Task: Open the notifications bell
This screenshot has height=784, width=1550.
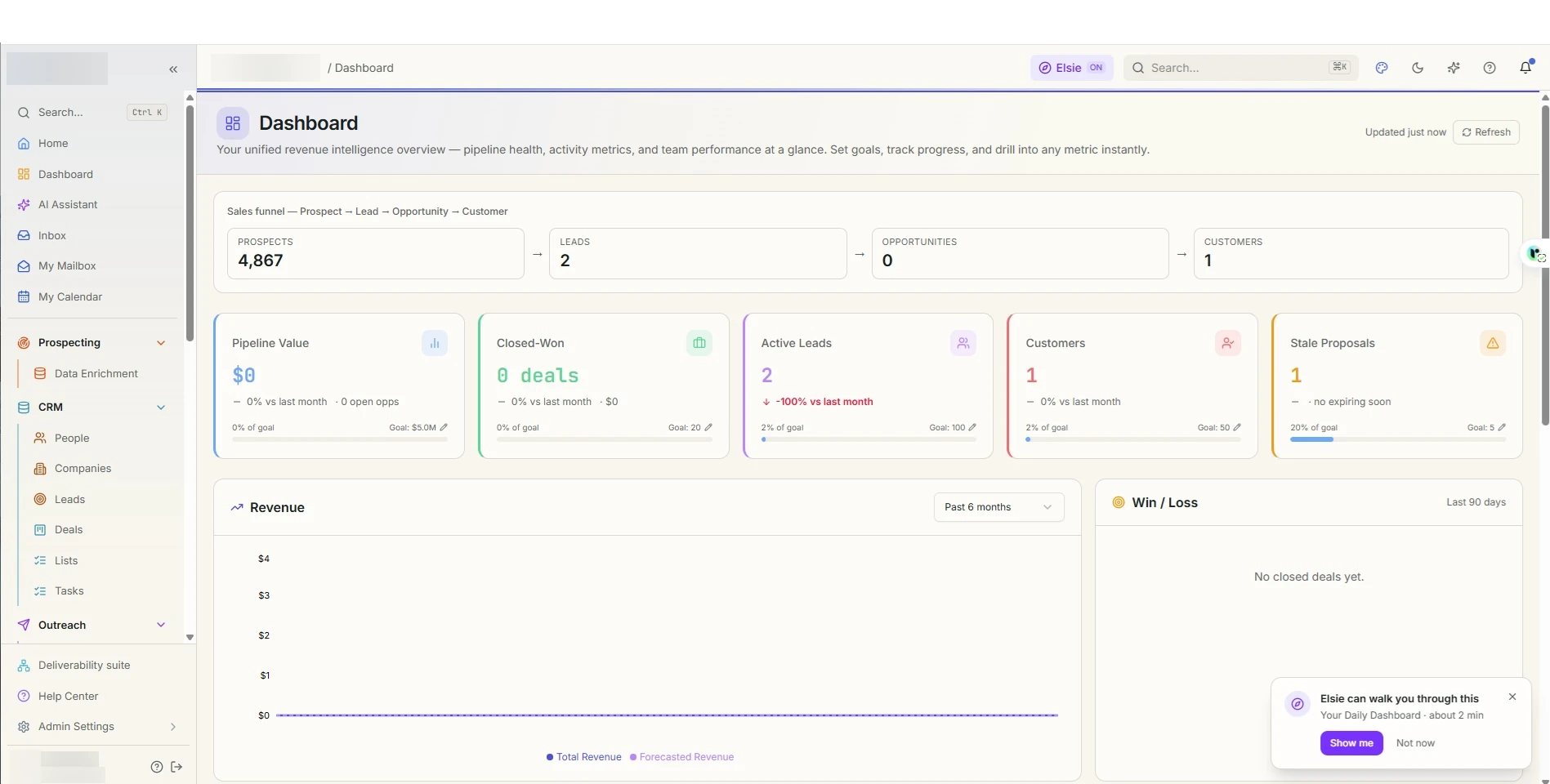Action: (1525, 67)
